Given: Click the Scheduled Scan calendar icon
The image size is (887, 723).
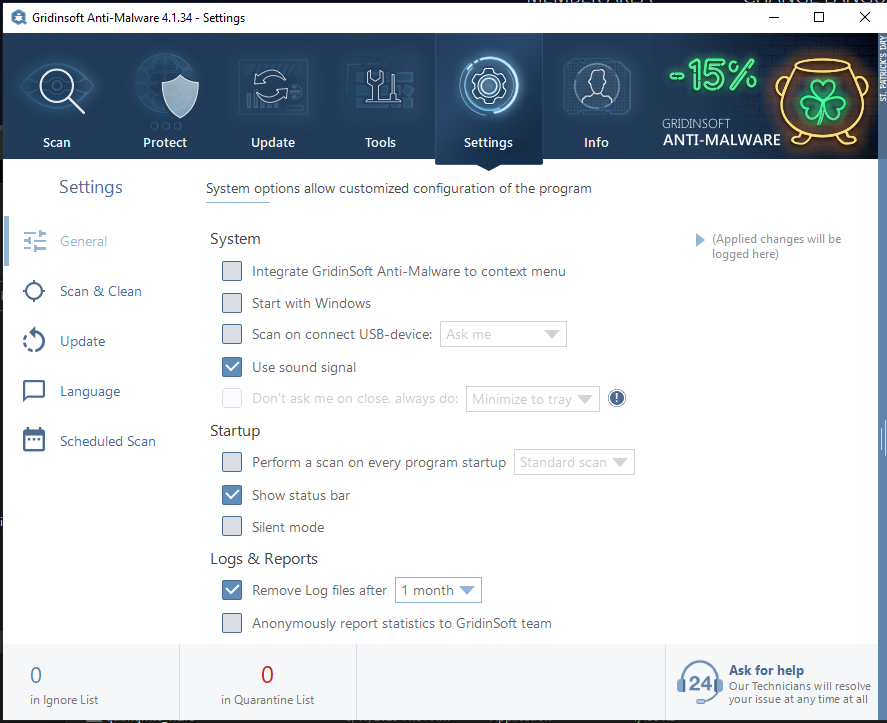Looking at the screenshot, I should click(x=34, y=440).
